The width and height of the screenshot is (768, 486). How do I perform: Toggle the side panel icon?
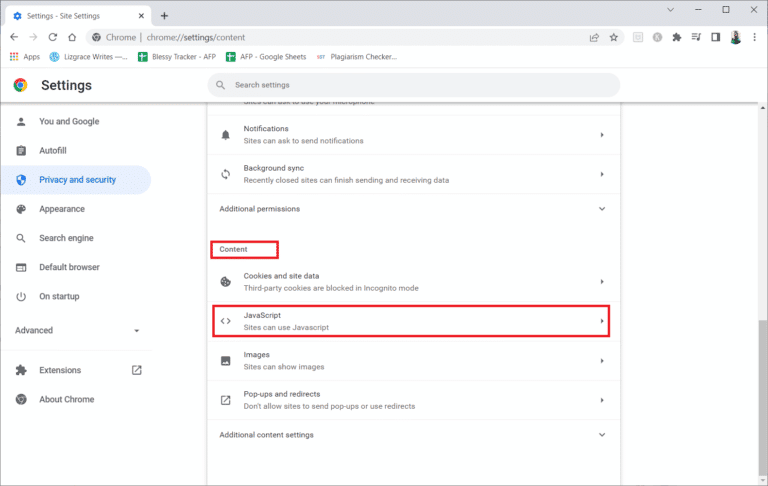[x=716, y=37]
